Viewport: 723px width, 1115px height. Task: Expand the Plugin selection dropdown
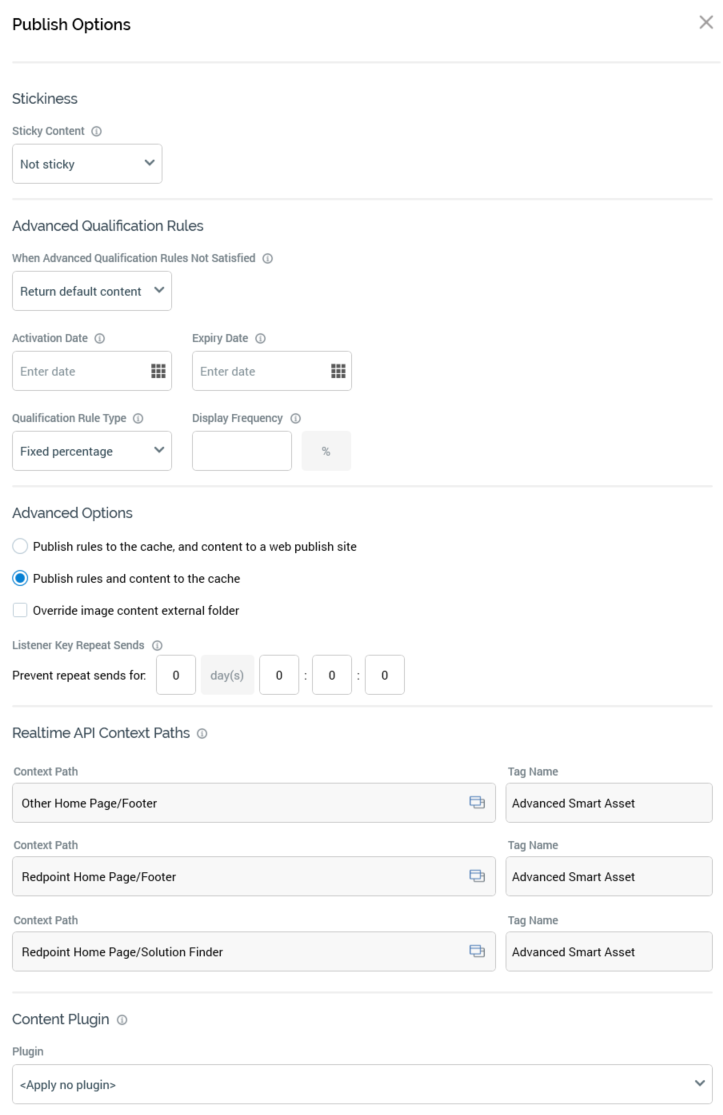coord(361,1084)
